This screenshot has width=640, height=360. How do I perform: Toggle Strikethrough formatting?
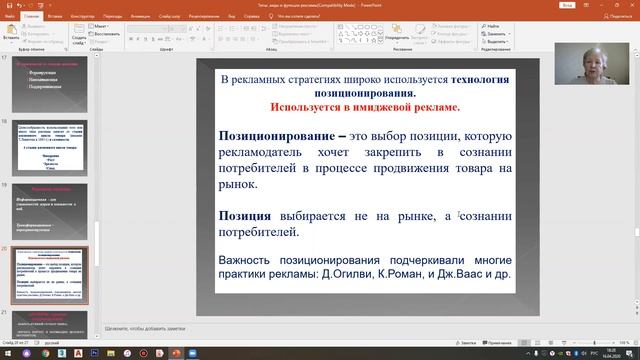click(160, 39)
